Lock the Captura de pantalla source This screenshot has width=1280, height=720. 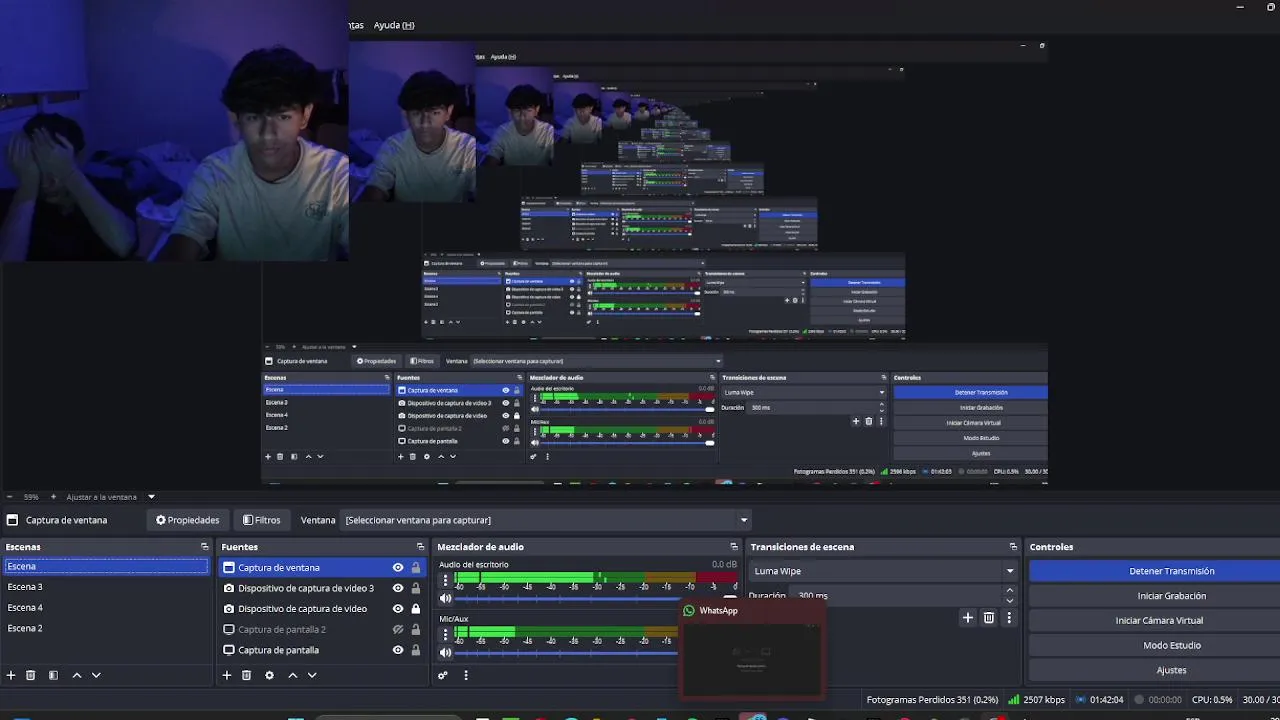tap(416, 650)
